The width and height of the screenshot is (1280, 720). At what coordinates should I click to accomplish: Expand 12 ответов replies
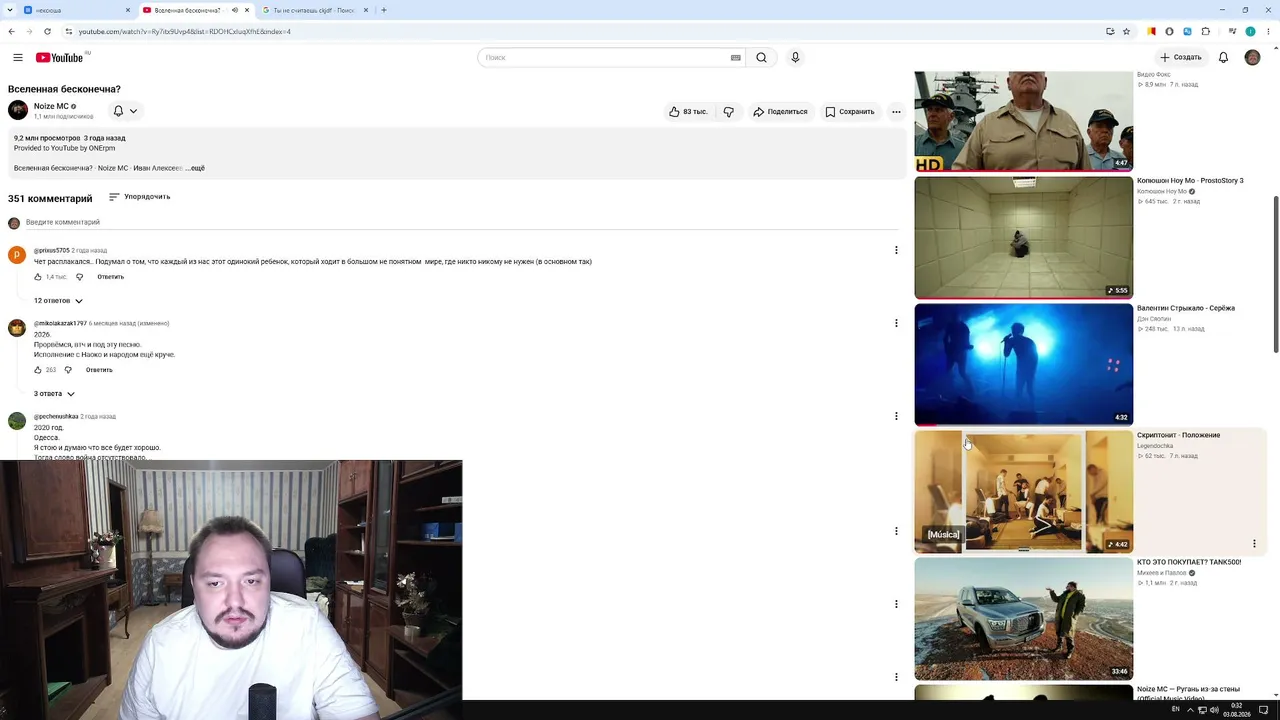pyautogui.click(x=58, y=301)
